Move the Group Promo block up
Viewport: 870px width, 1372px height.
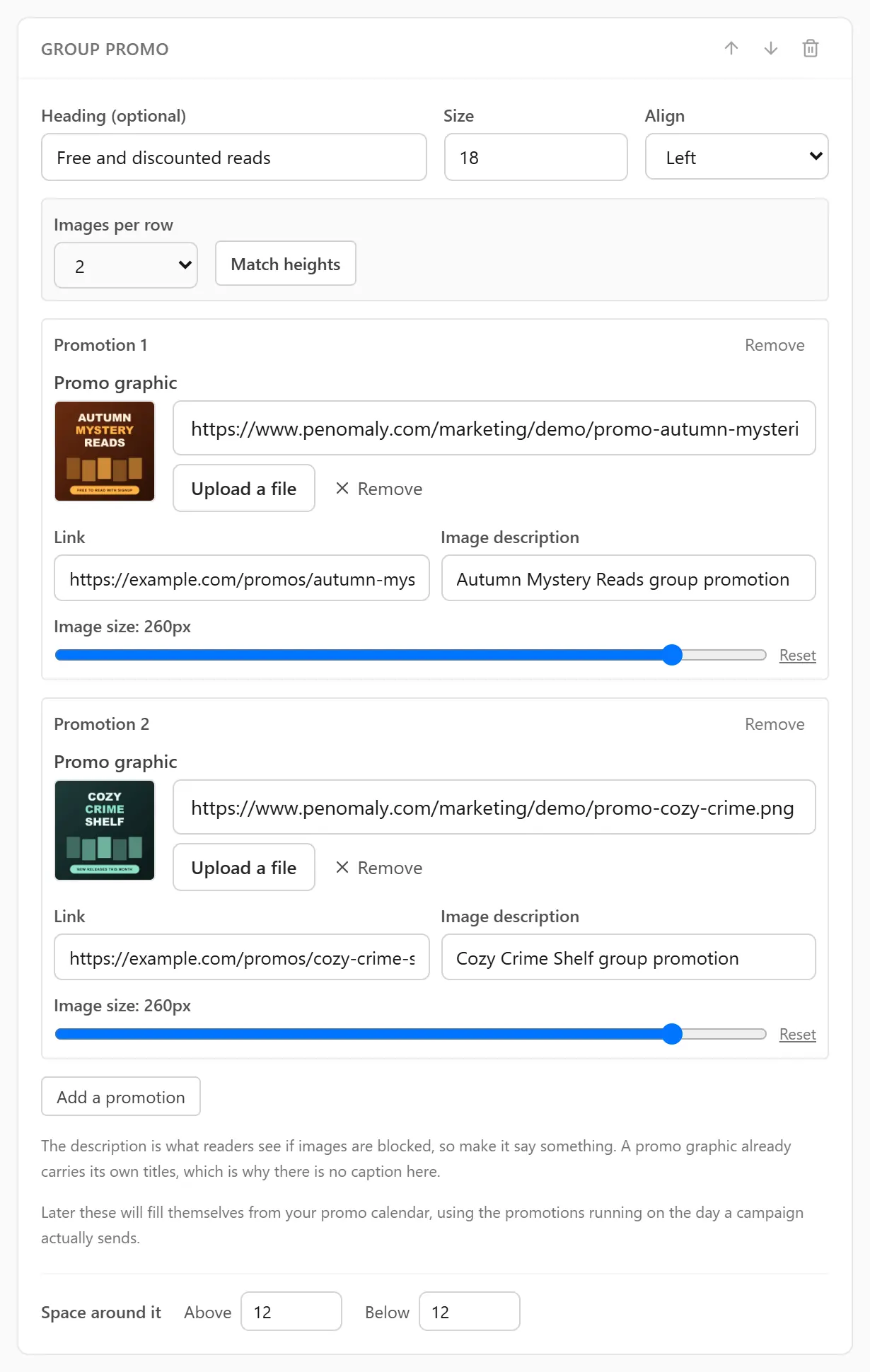(731, 48)
